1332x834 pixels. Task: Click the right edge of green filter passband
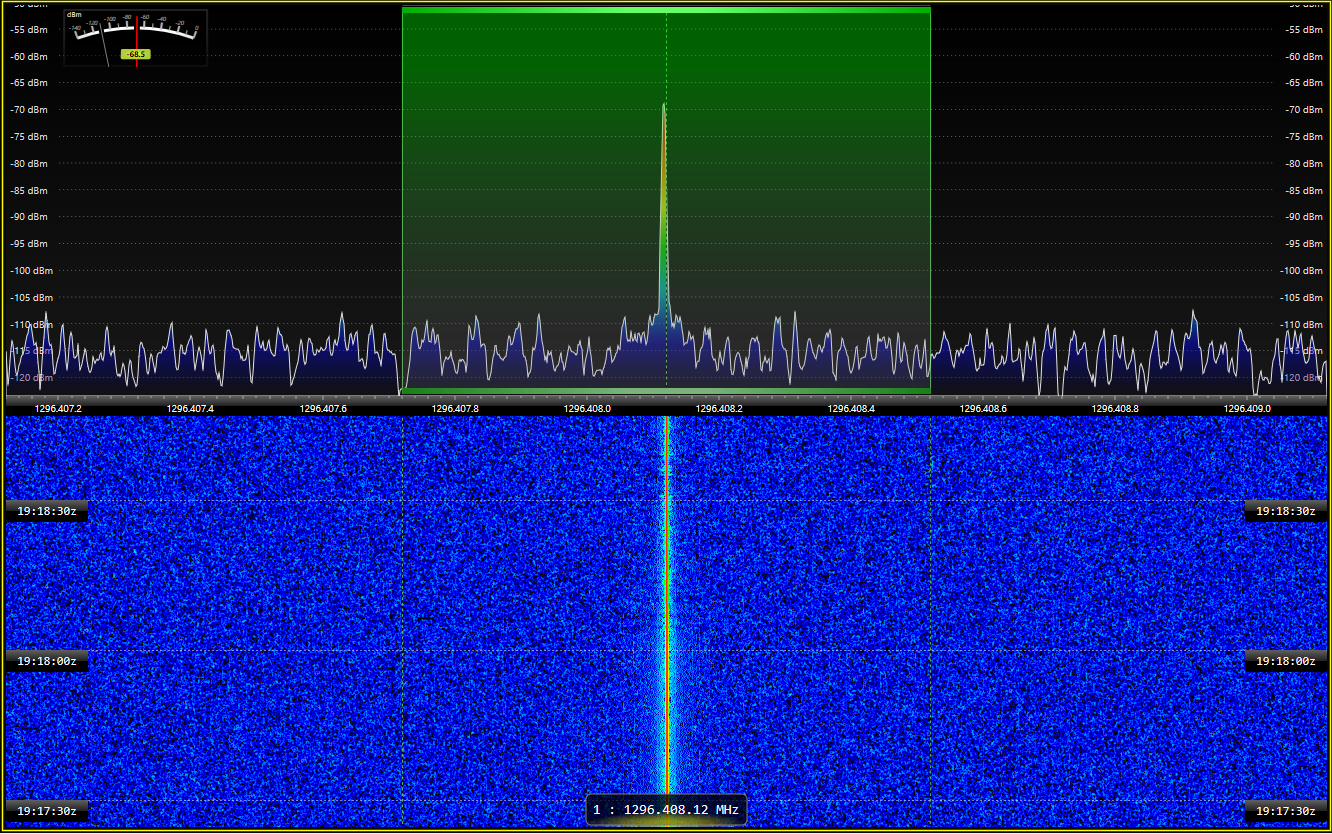click(930, 200)
